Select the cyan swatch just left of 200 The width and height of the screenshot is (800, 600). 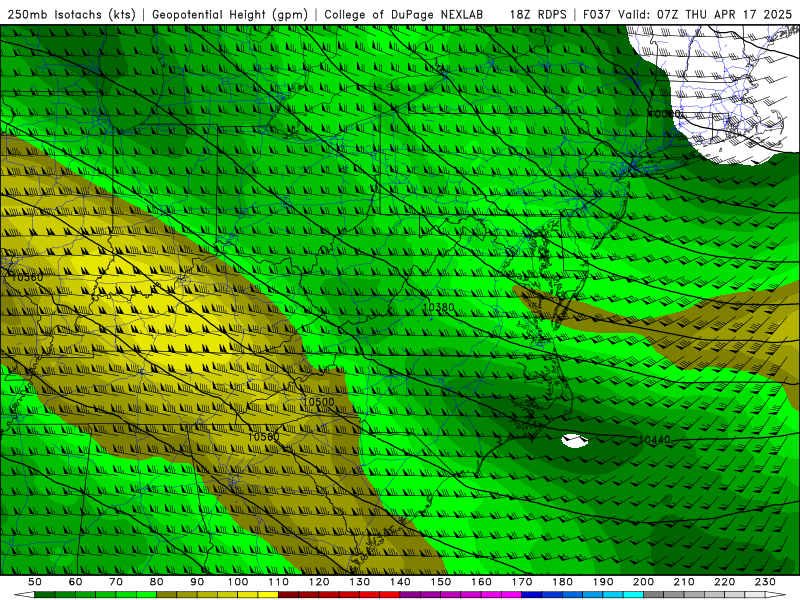pos(633,595)
